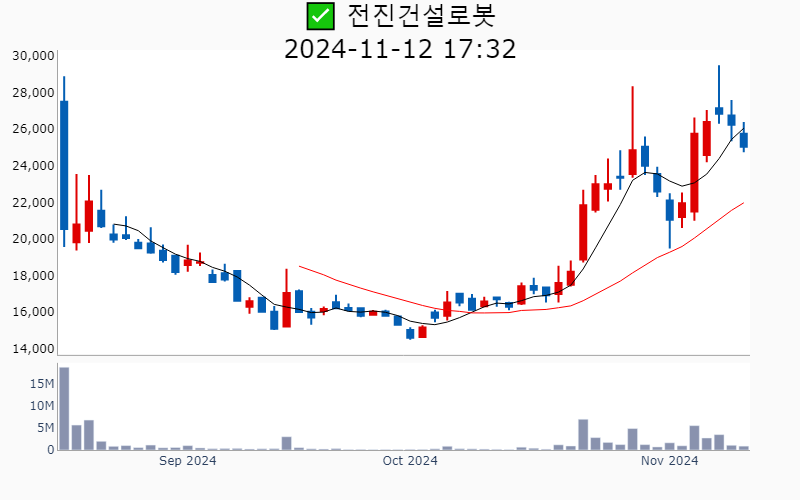Click the 10M volume axis label
The height and width of the screenshot is (500, 800).
tap(42, 406)
